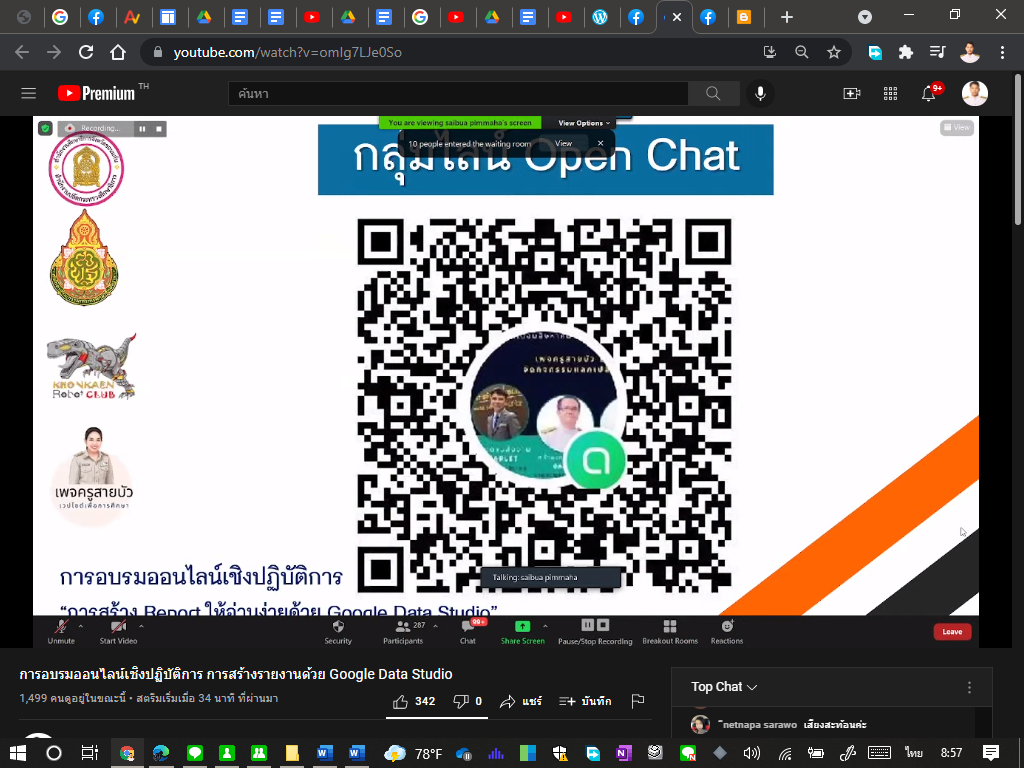Open the Windows Start menu
1024x768 pixels.
[x=18, y=753]
